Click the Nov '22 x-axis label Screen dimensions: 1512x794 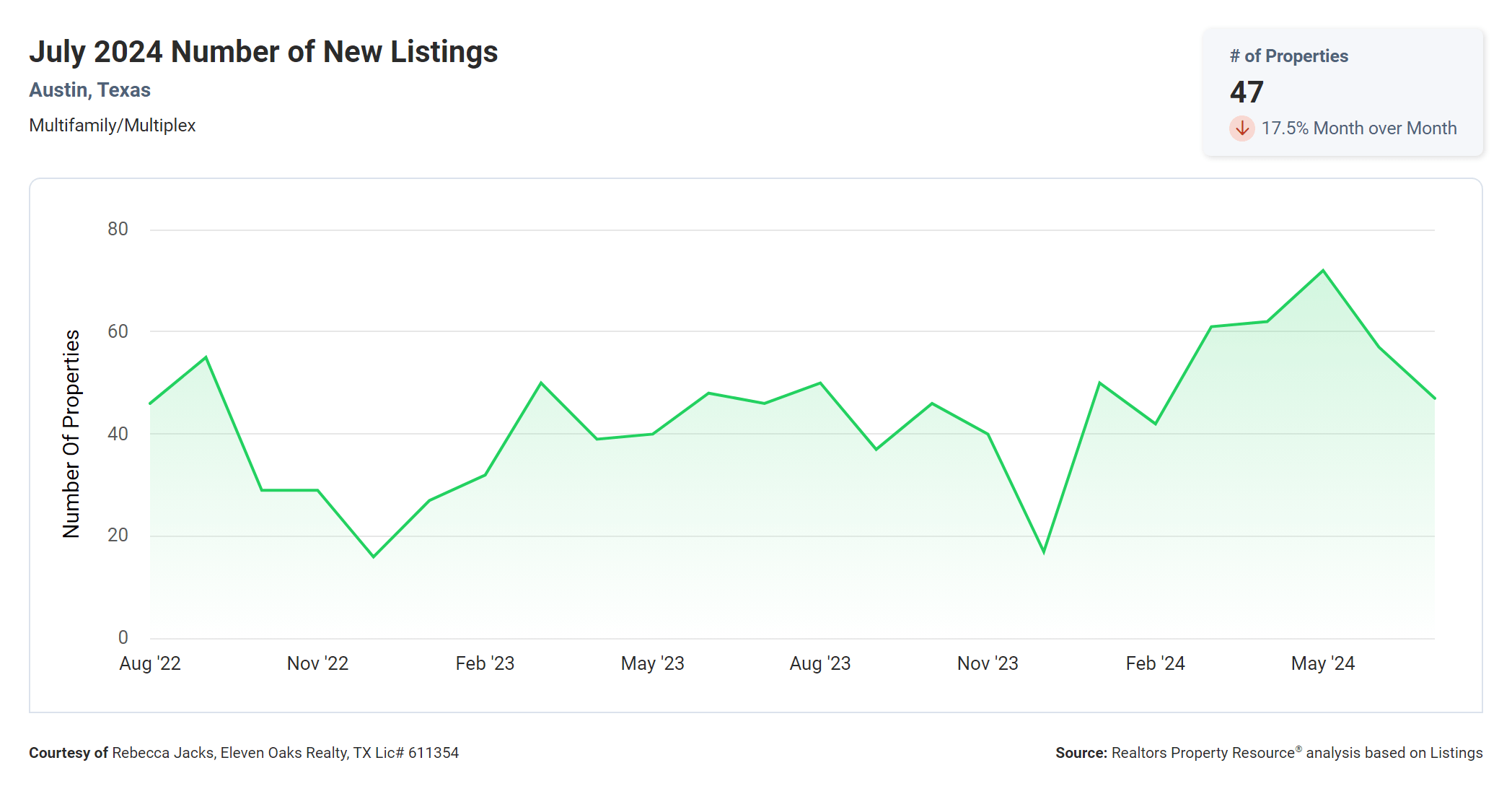[317, 663]
